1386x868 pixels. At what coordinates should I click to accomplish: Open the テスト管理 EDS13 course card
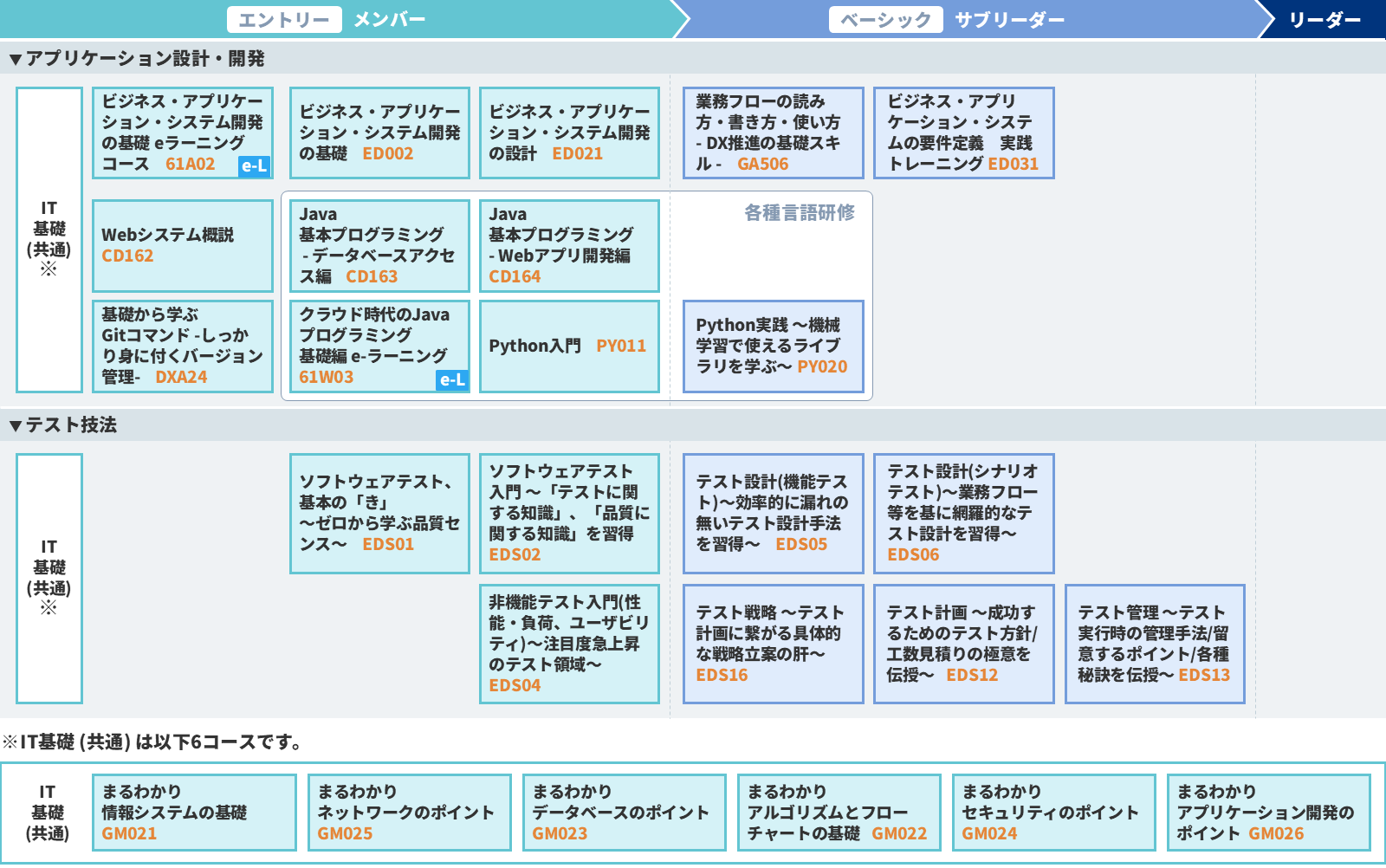[x=1154, y=644]
